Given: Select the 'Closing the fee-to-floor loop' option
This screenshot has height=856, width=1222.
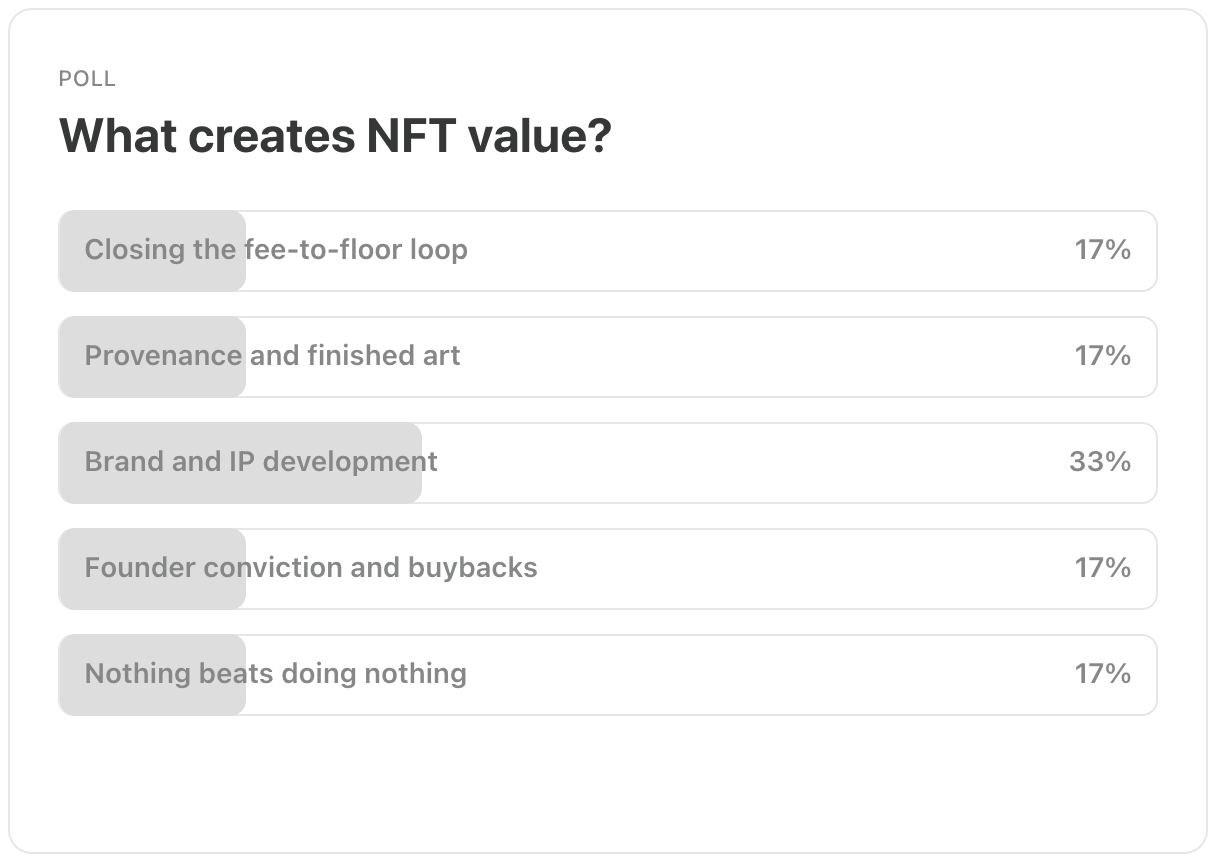Looking at the screenshot, I should coord(608,251).
